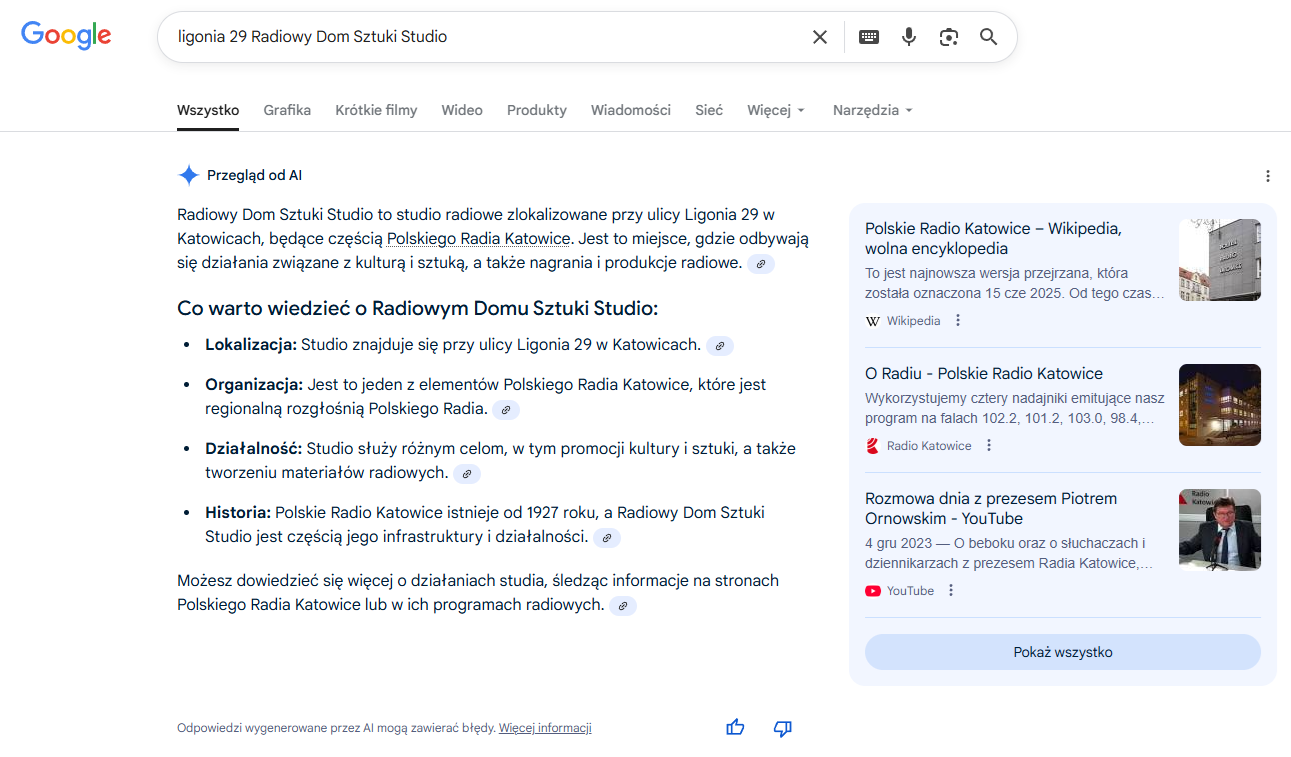The width and height of the screenshot is (1291, 757).
Task: Switch to the Grafika tab
Action: pos(287,110)
